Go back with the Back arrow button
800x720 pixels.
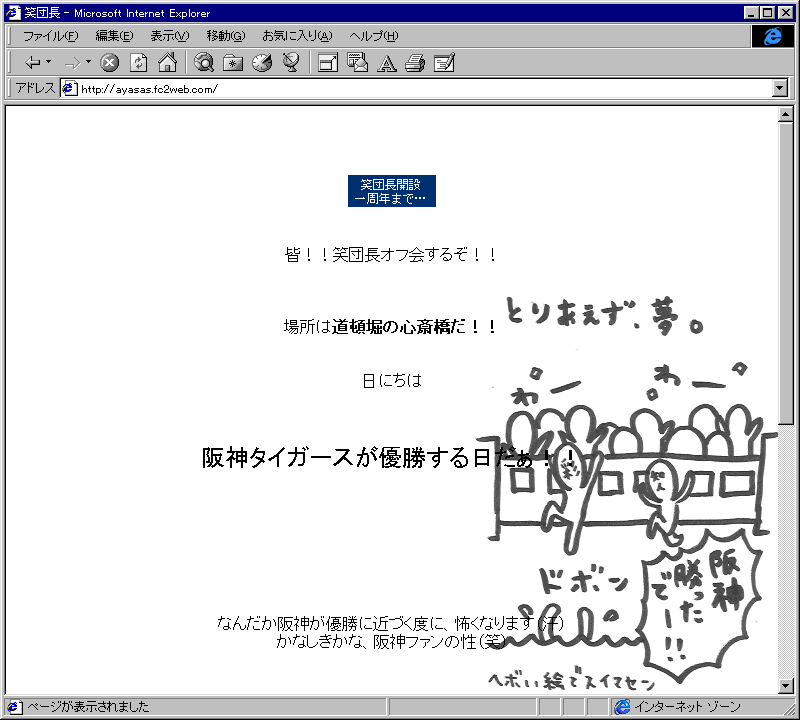33,63
